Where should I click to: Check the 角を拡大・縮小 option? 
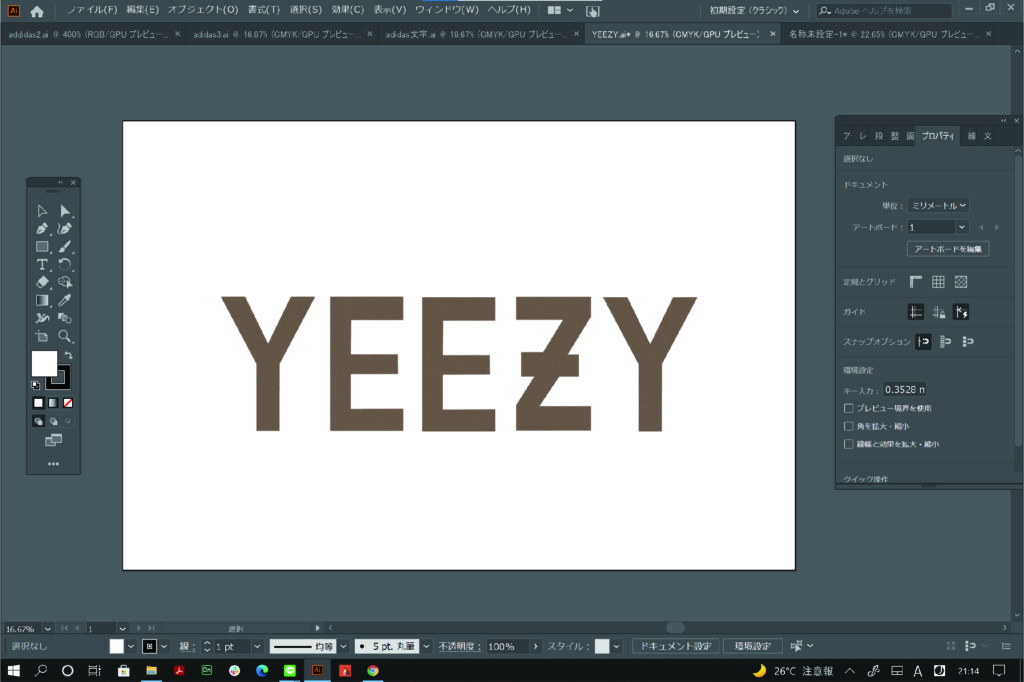coord(849,426)
